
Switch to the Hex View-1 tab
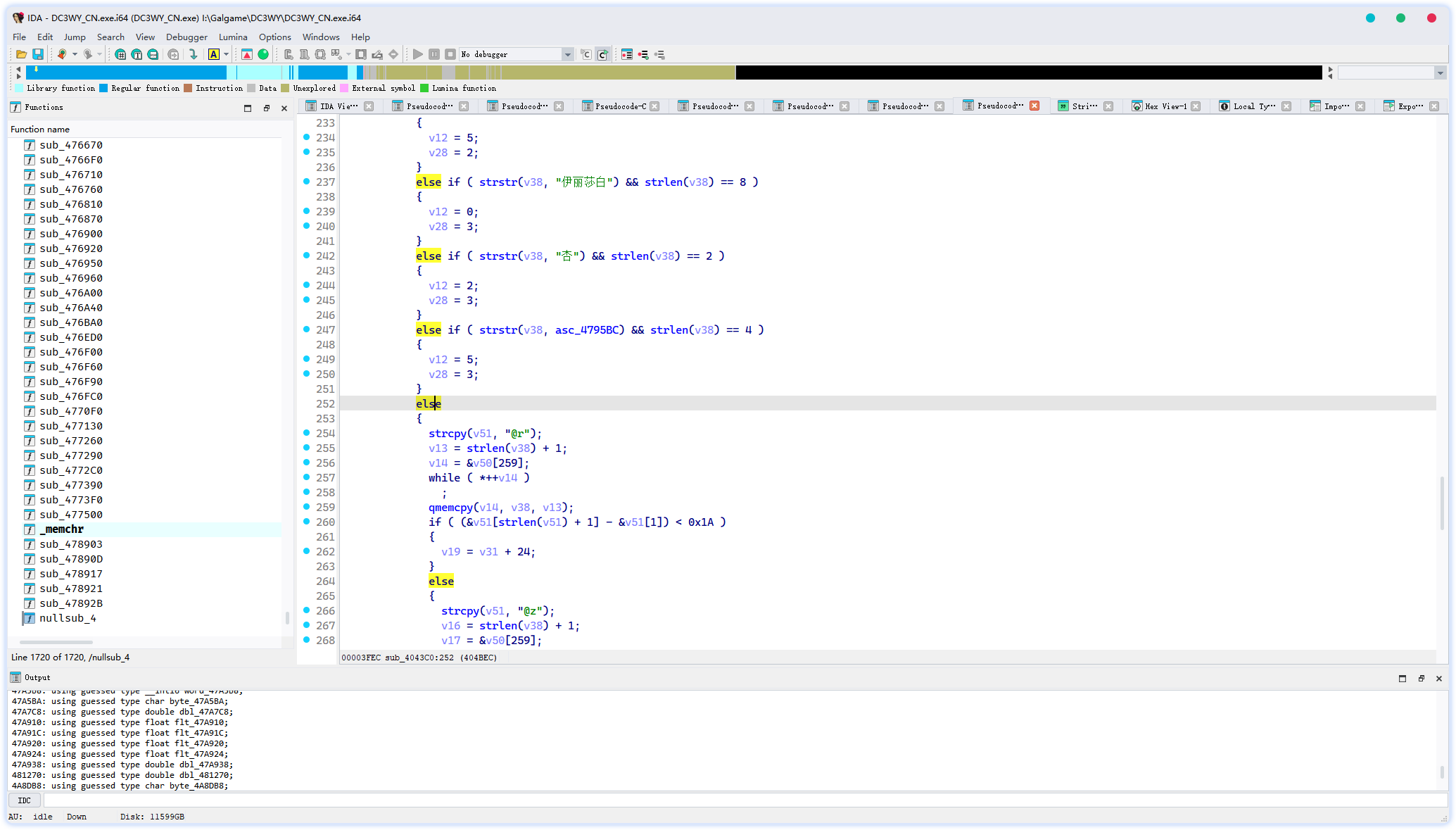pyautogui.click(x=1165, y=106)
